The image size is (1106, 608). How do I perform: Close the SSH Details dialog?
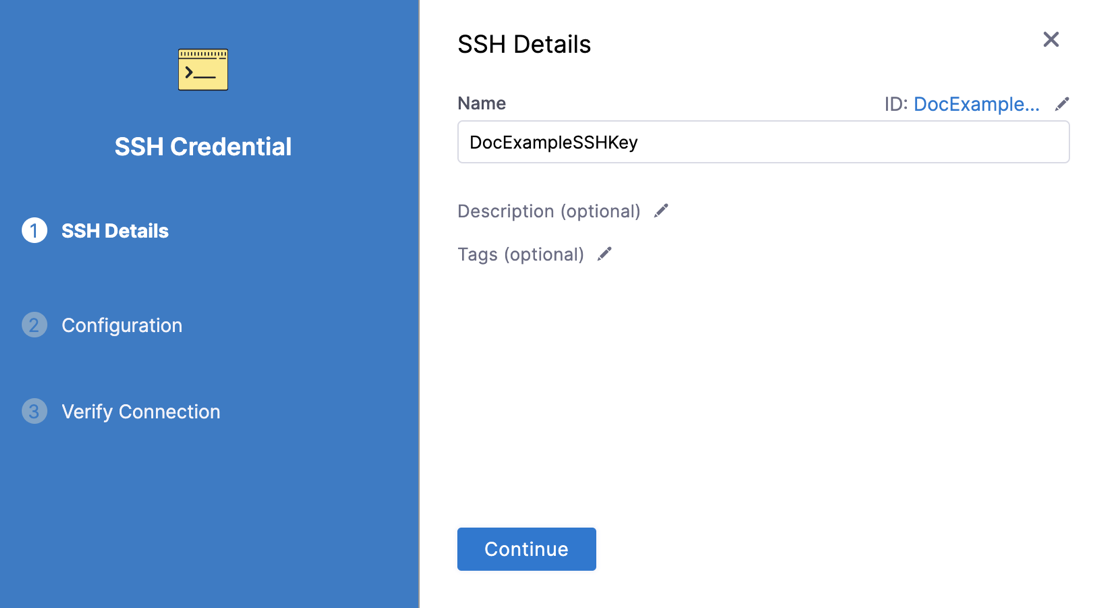click(x=1051, y=39)
